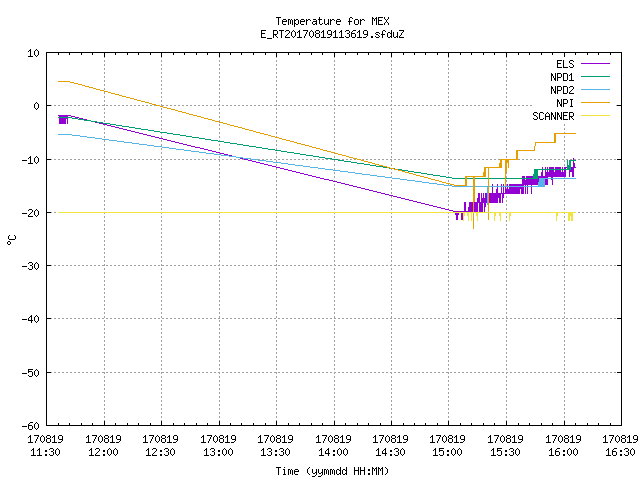Viewport: 640px width, 480px height.
Task: Select the filename E_RT20170819113619.sfduZ
Action: pyautogui.click(x=332, y=34)
